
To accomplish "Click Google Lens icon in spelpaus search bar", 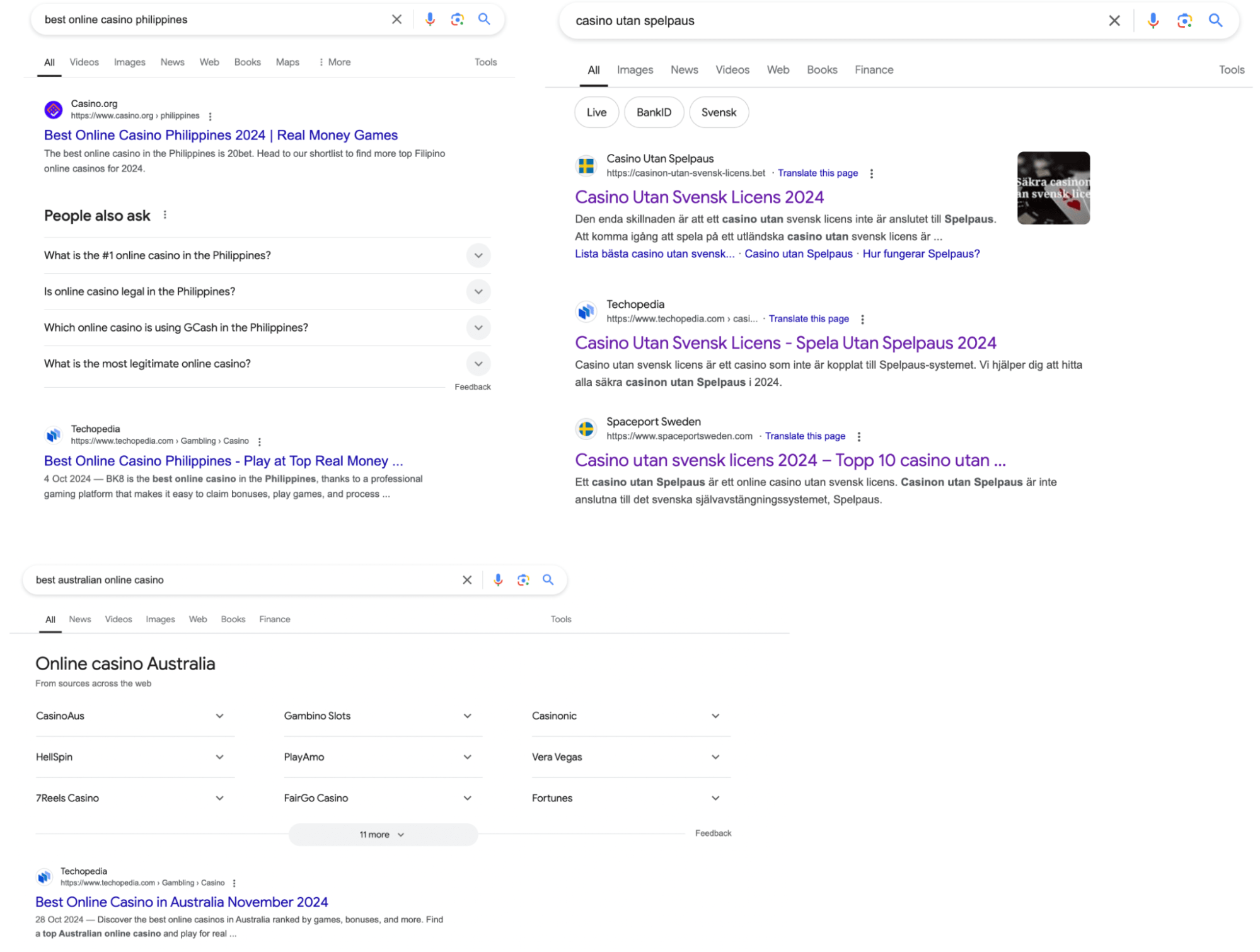I will click(1184, 21).
